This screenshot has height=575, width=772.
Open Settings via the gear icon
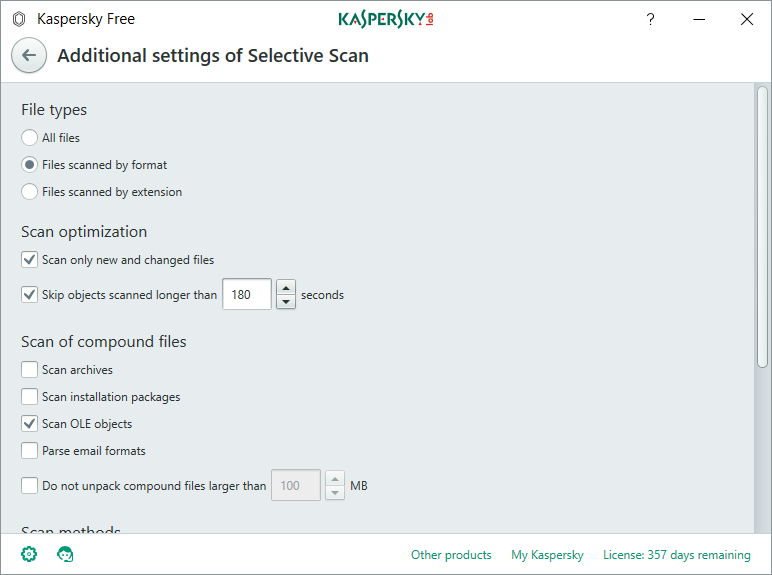tap(29, 554)
